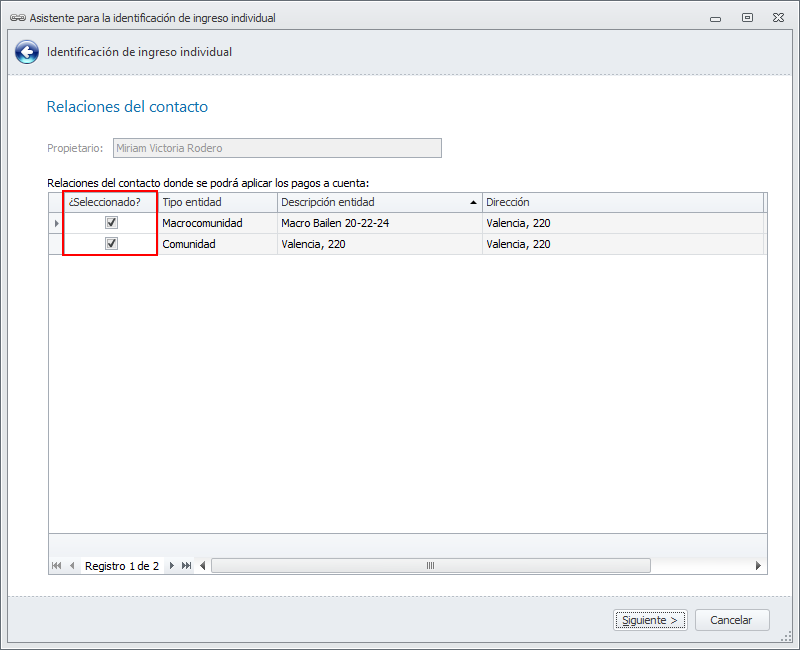Click the Propietario input field
Screen dimensions: 800x650
coord(277,148)
